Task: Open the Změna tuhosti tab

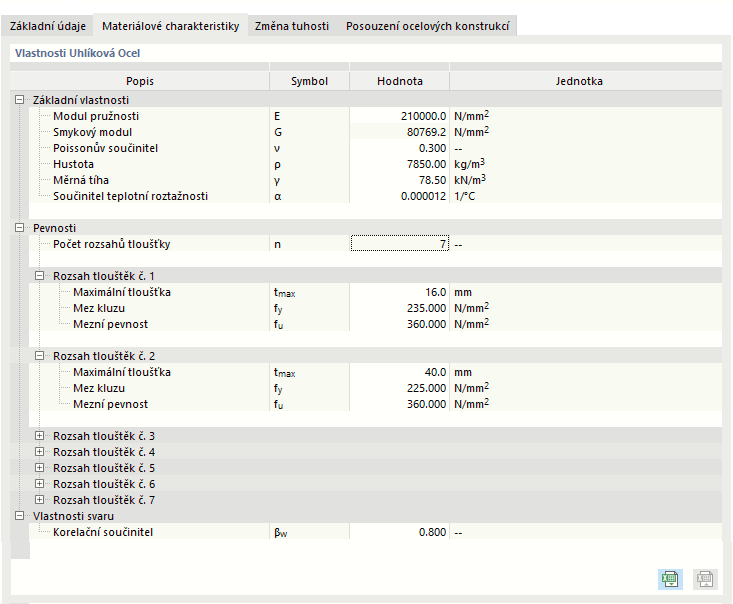Action: pos(291,27)
